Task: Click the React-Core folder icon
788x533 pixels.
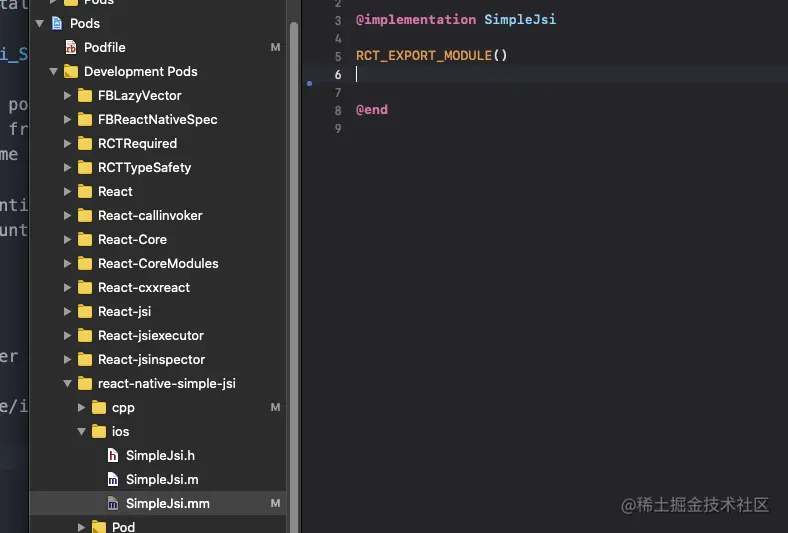Action: (x=85, y=240)
